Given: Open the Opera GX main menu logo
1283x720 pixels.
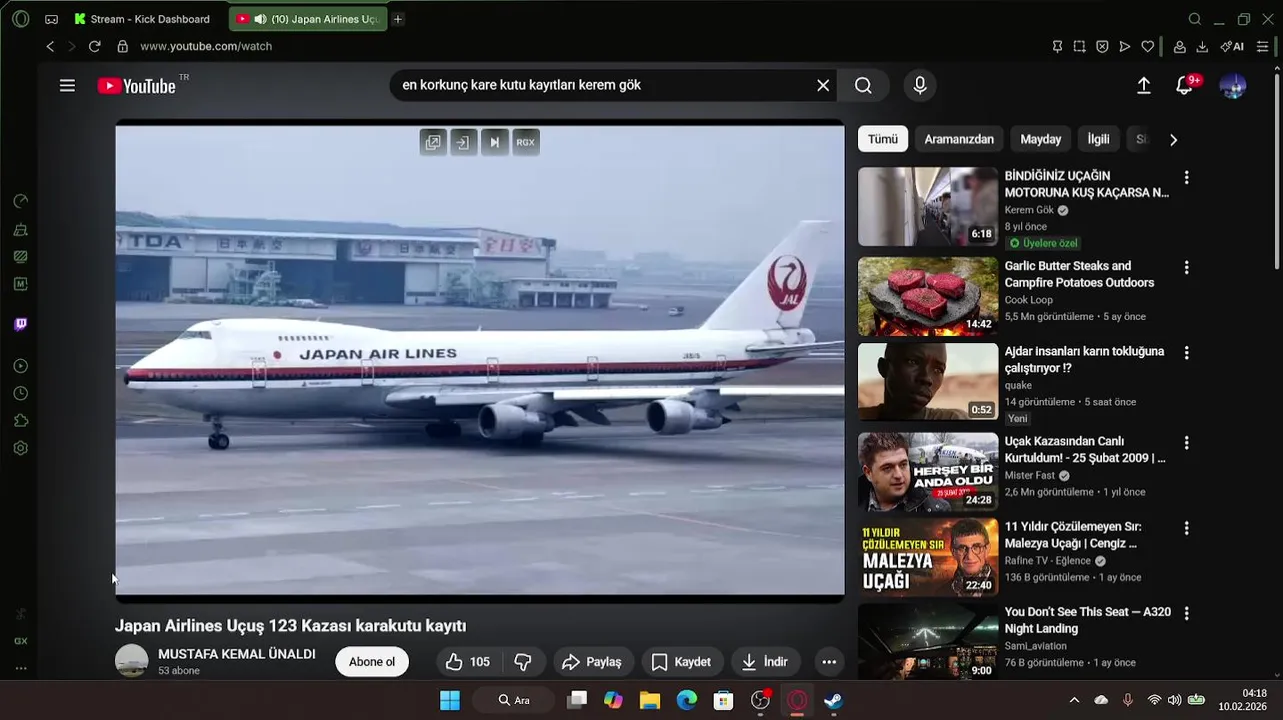Looking at the screenshot, I should 21,19.
